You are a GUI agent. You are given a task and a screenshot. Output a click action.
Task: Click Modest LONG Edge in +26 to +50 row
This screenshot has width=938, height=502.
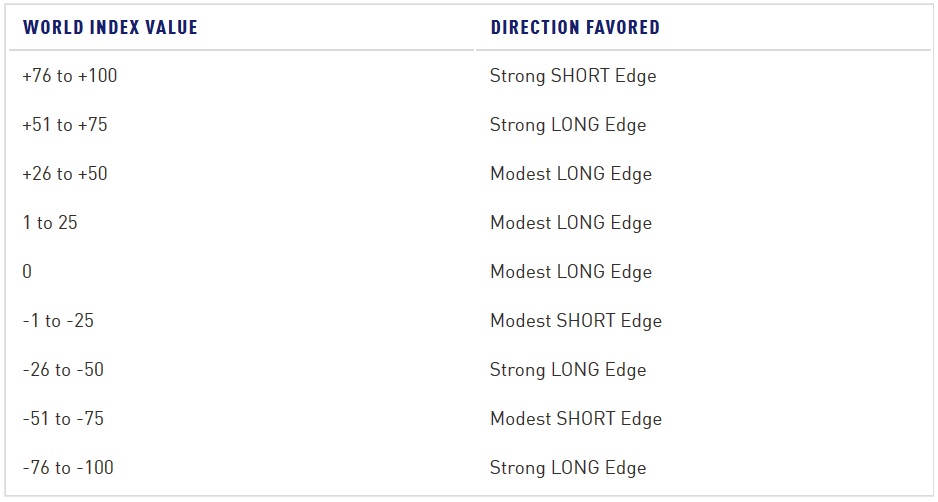tap(571, 174)
